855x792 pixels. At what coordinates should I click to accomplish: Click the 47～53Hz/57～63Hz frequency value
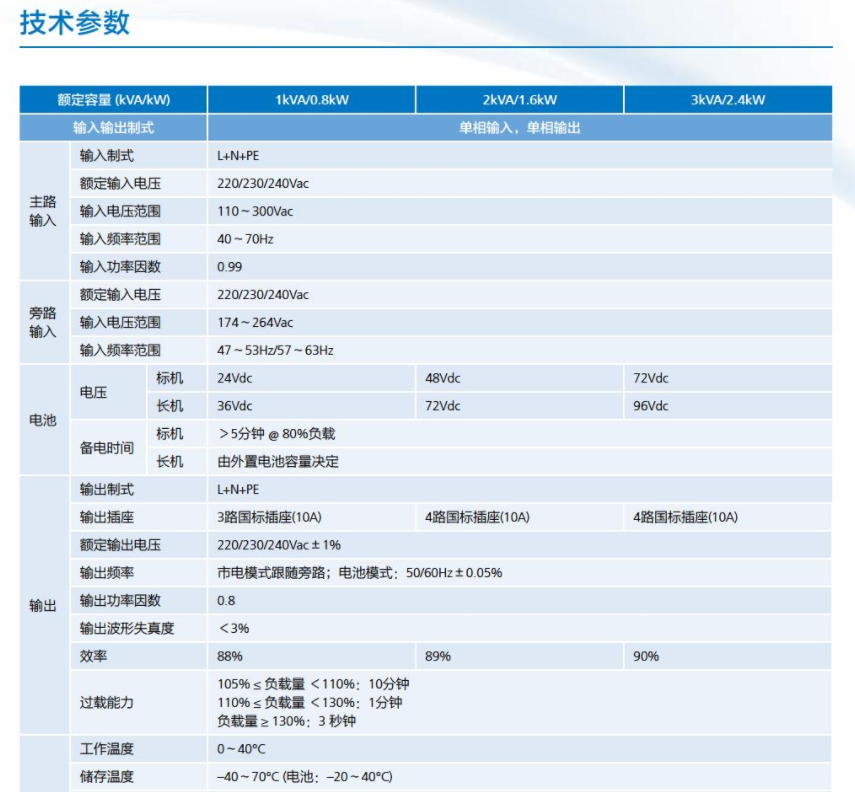[275, 350]
